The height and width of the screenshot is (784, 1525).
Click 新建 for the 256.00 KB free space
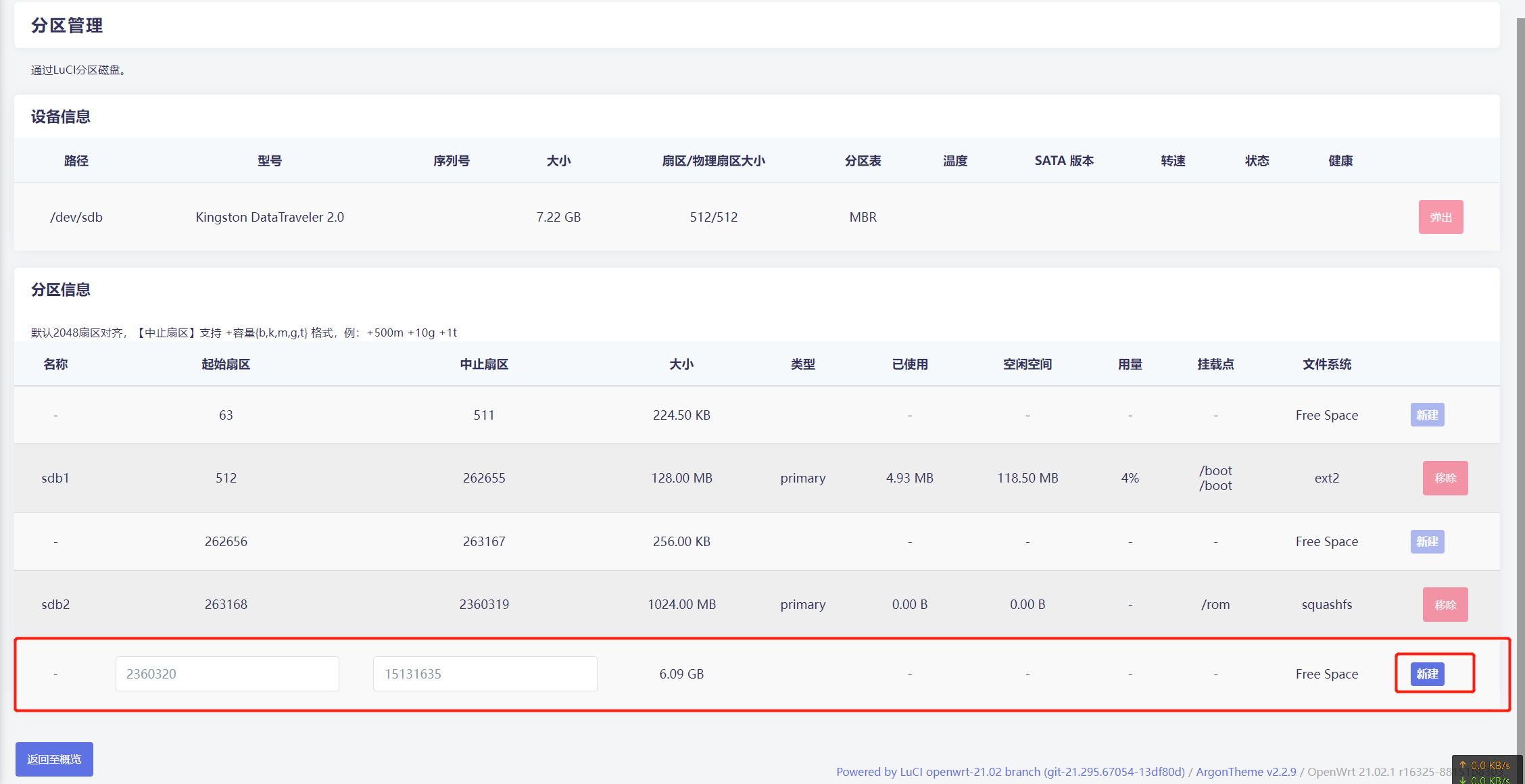pyautogui.click(x=1427, y=541)
